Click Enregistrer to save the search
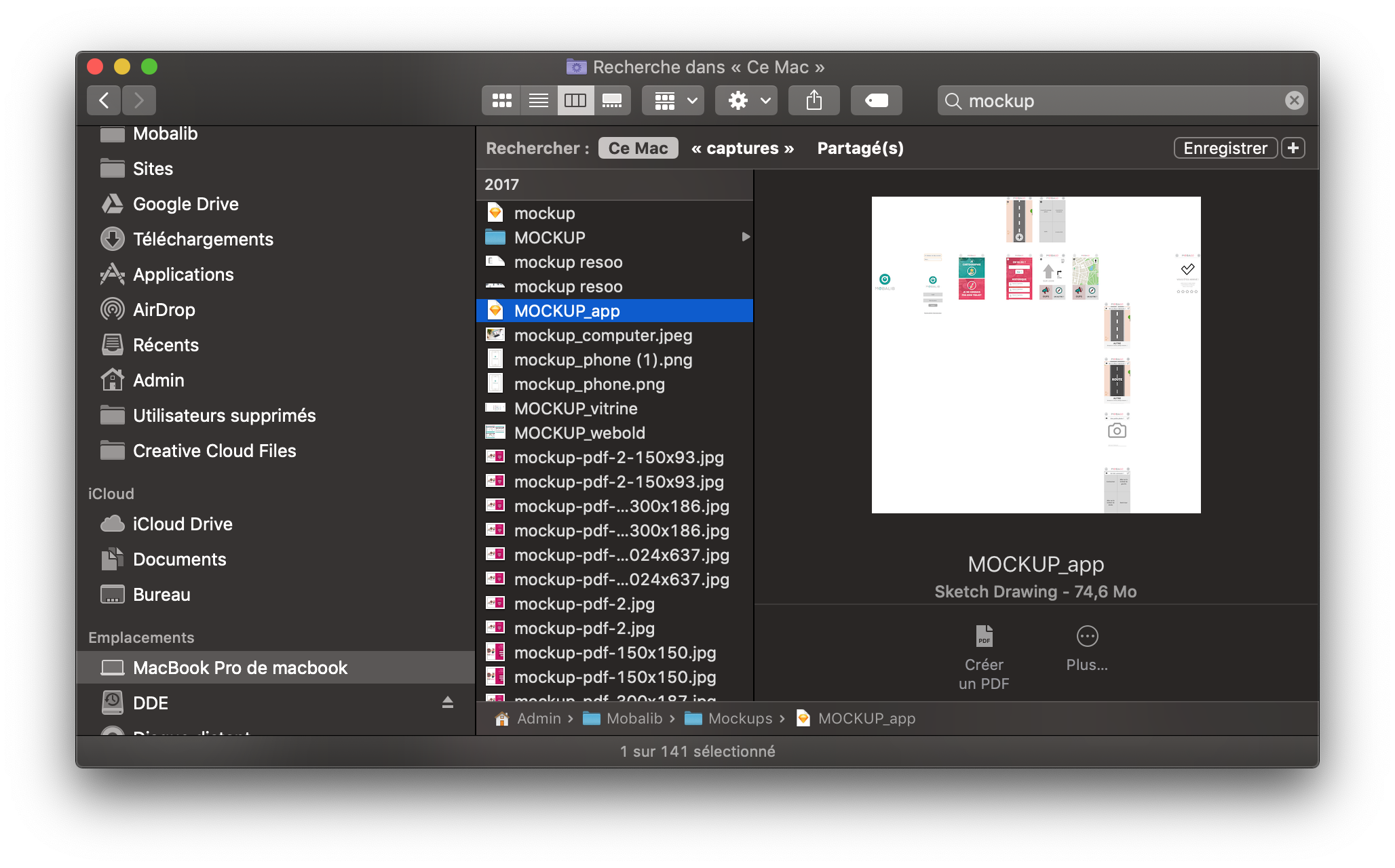This screenshot has height=868, width=1395. pos(1225,148)
